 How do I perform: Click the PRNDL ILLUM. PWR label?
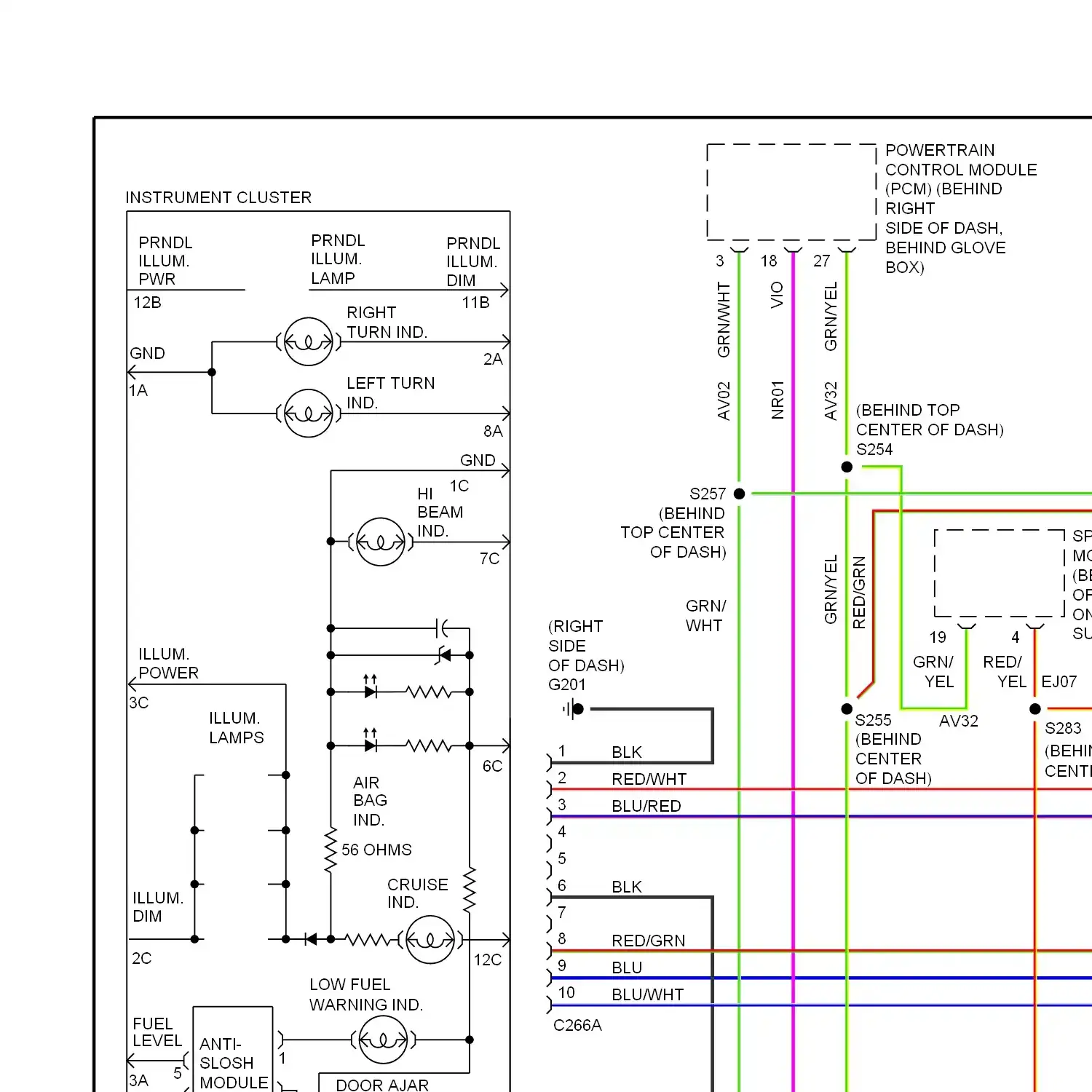165,261
